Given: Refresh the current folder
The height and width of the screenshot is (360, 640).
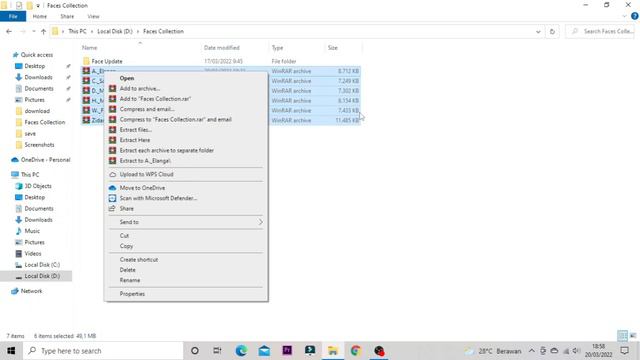Looking at the screenshot, I should coord(552,31).
